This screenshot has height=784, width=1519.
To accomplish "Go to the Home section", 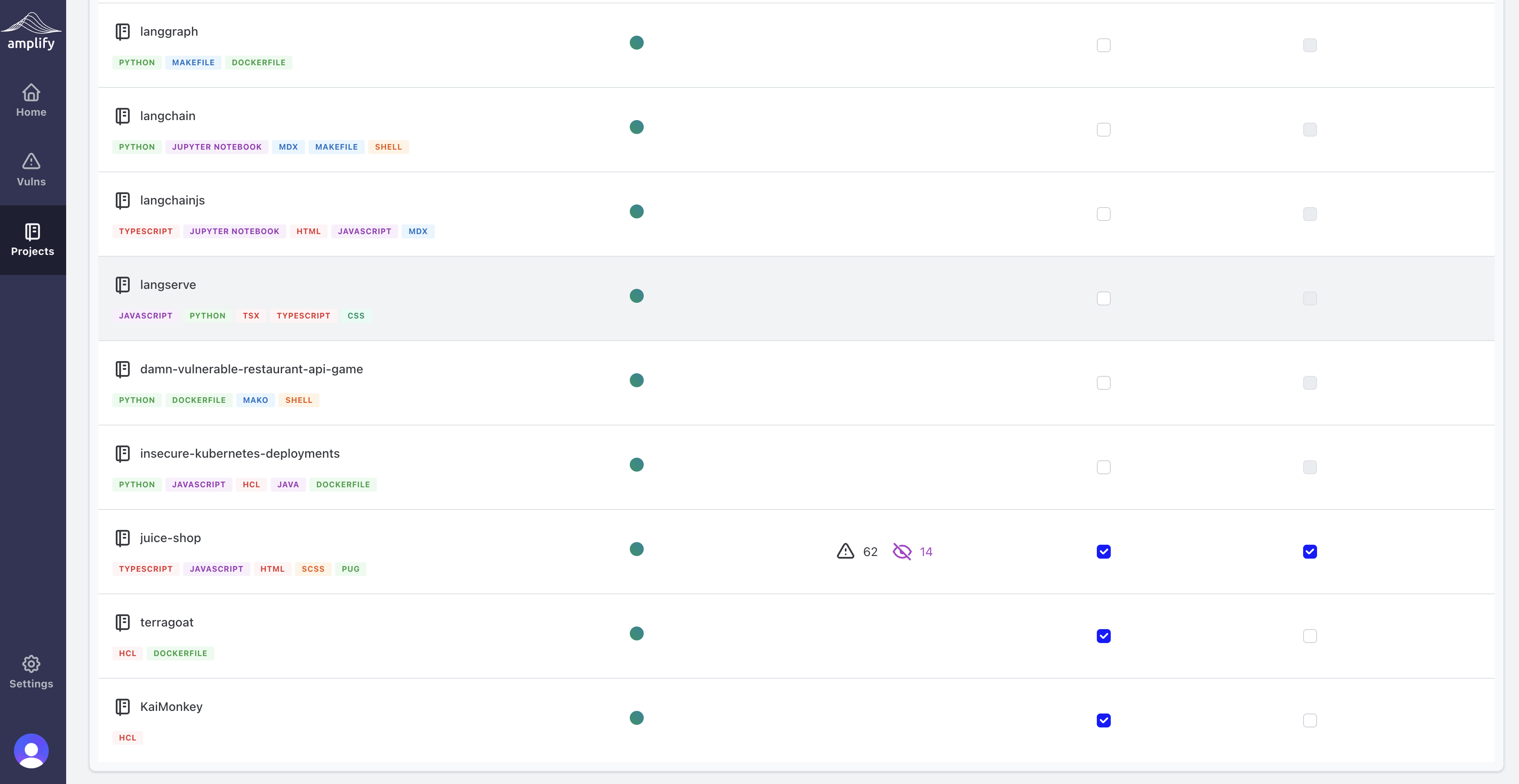I will pos(31,100).
